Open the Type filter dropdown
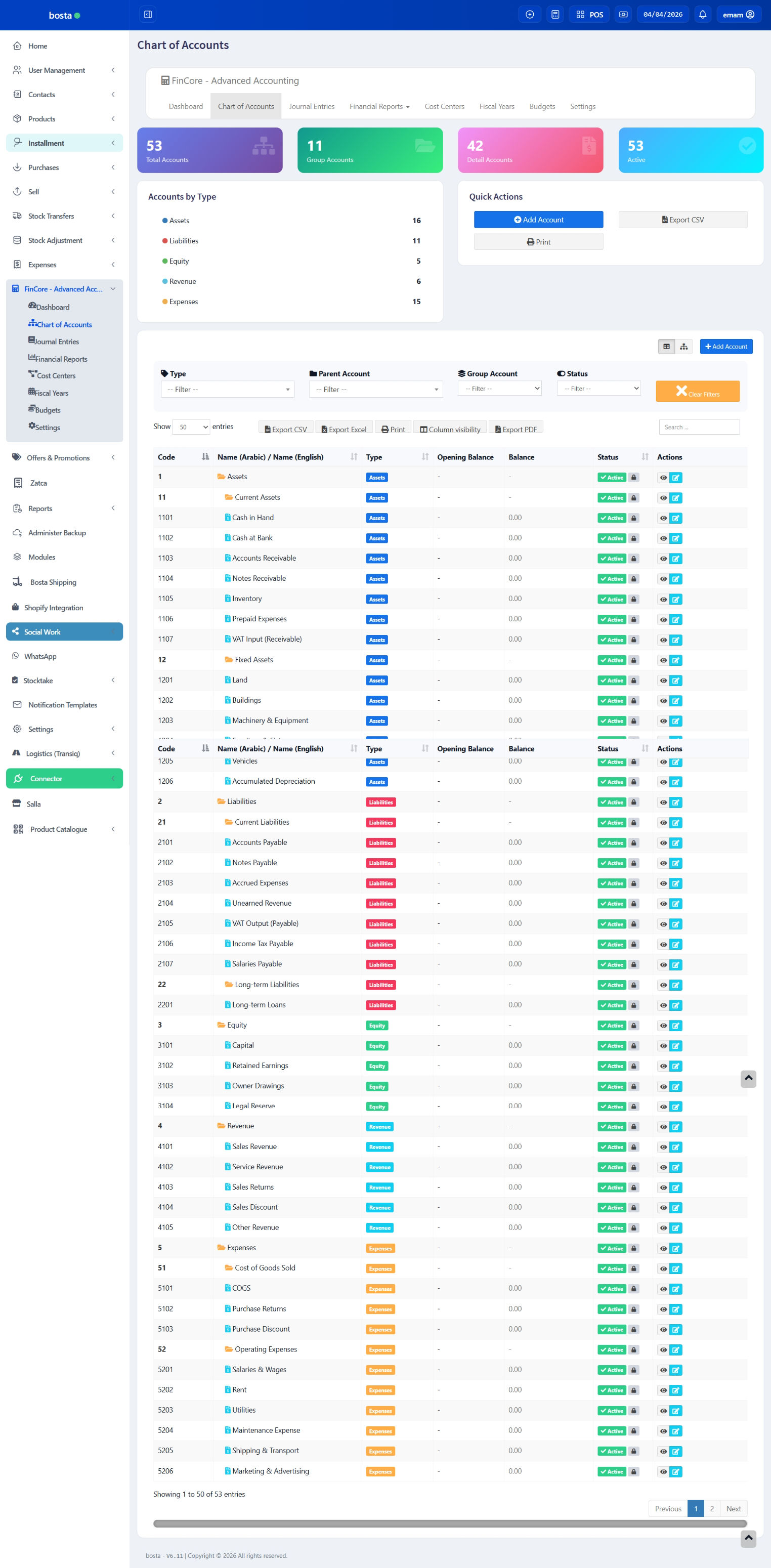Screen dimensions: 771x1568 [227, 389]
